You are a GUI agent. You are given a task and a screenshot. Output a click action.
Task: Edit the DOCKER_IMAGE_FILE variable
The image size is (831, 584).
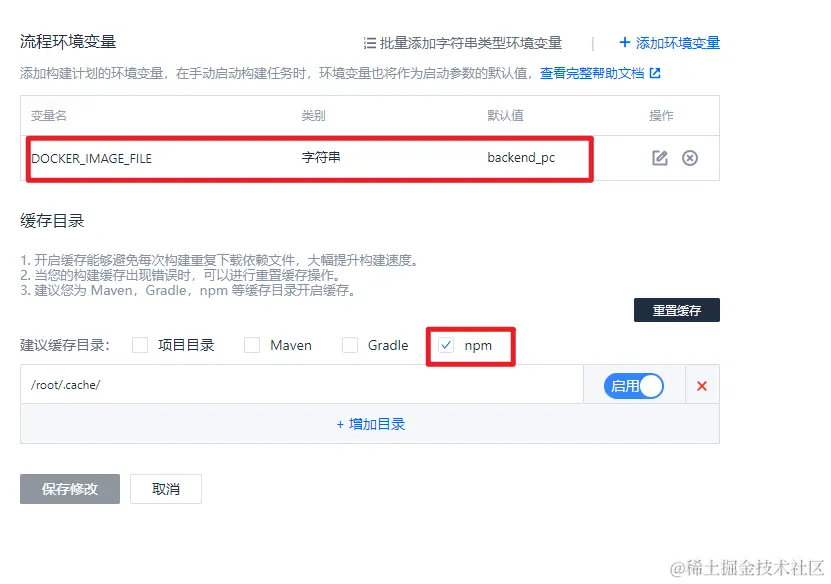(x=659, y=158)
